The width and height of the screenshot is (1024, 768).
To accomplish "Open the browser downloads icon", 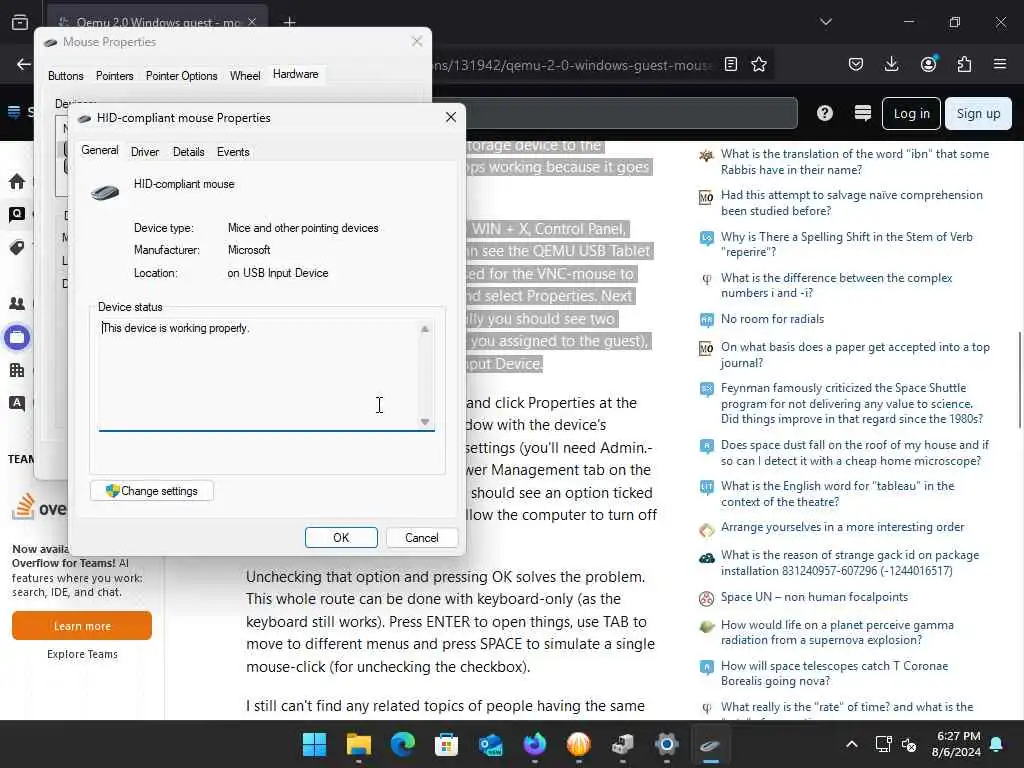I will point(891,64).
